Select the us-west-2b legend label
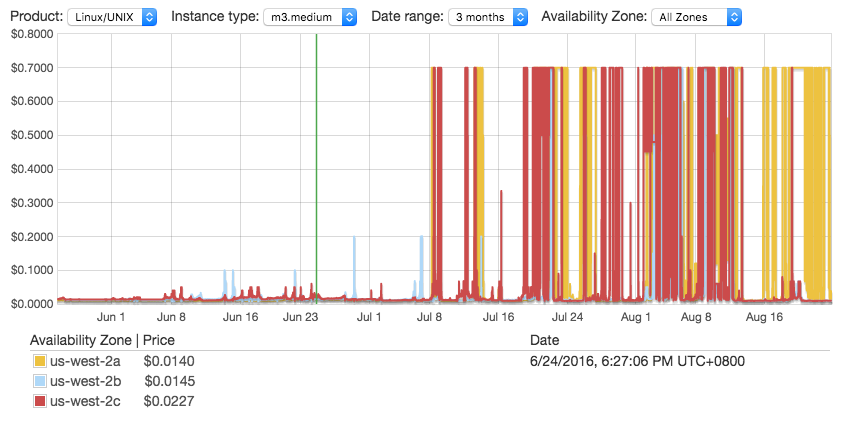The height and width of the screenshot is (430, 846). coord(85,381)
